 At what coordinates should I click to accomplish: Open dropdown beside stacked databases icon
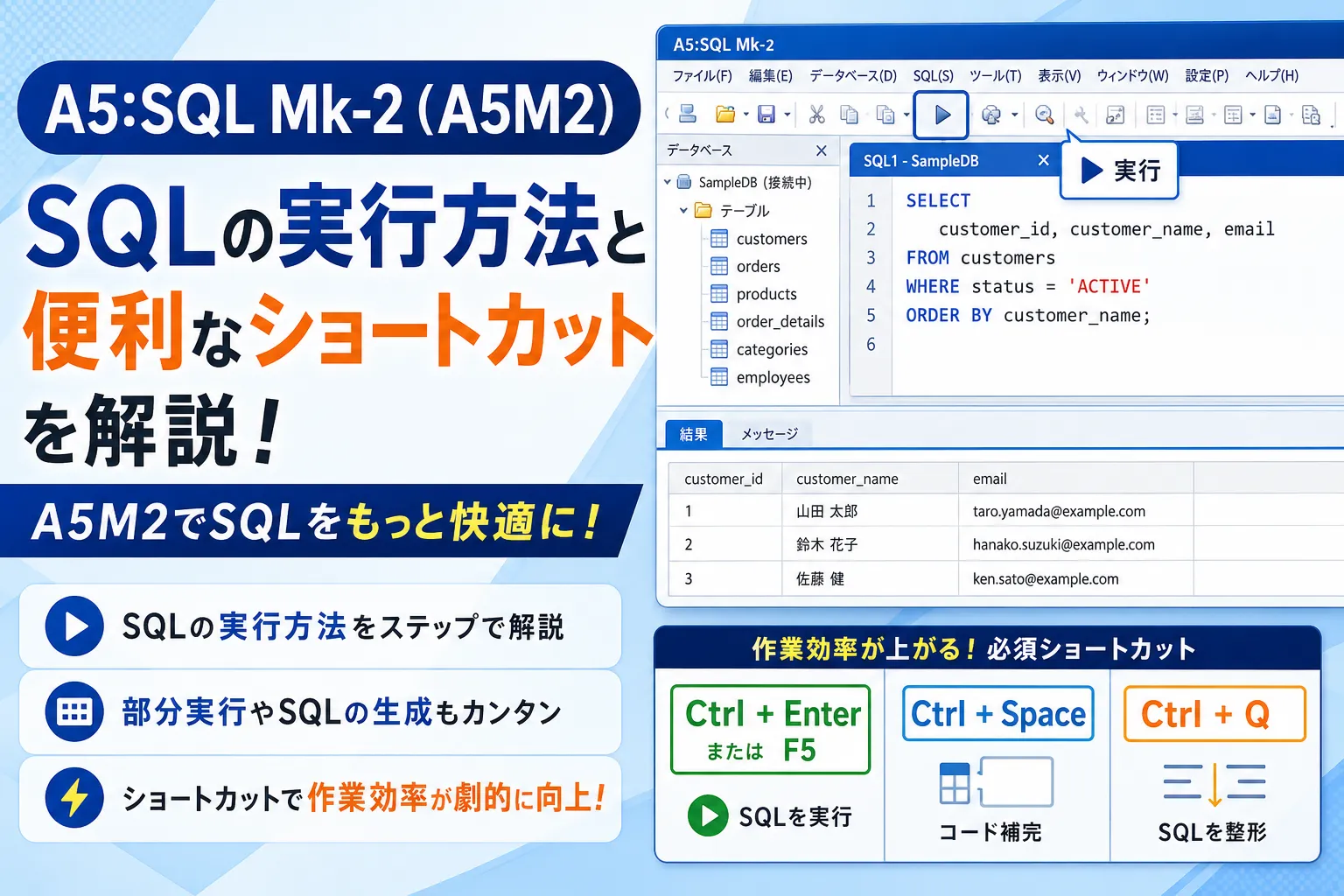click(1014, 115)
